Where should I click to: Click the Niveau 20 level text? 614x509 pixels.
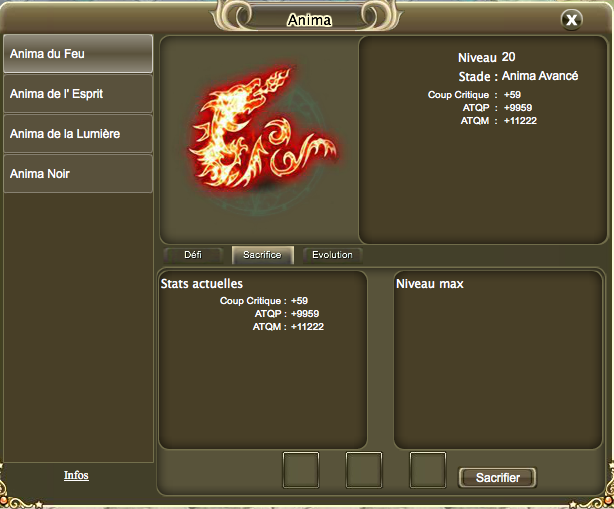coord(487,58)
